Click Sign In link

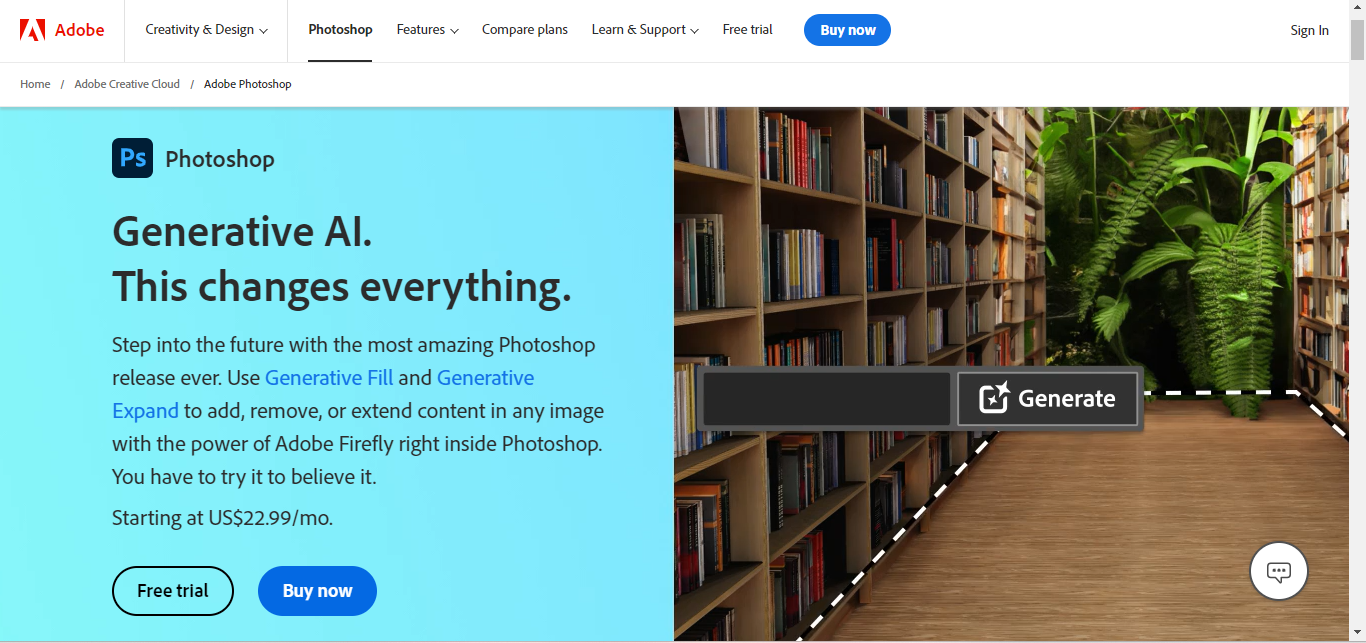[1309, 30]
